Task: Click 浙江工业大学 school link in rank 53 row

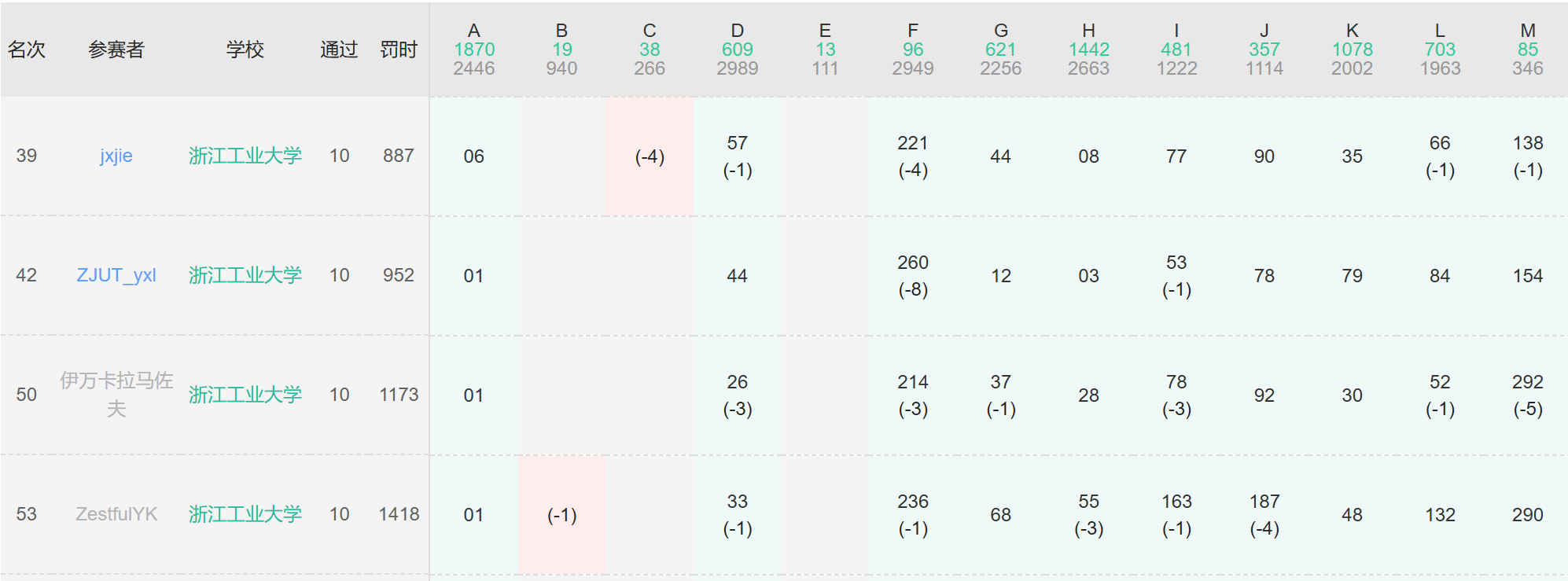Action: click(x=245, y=514)
